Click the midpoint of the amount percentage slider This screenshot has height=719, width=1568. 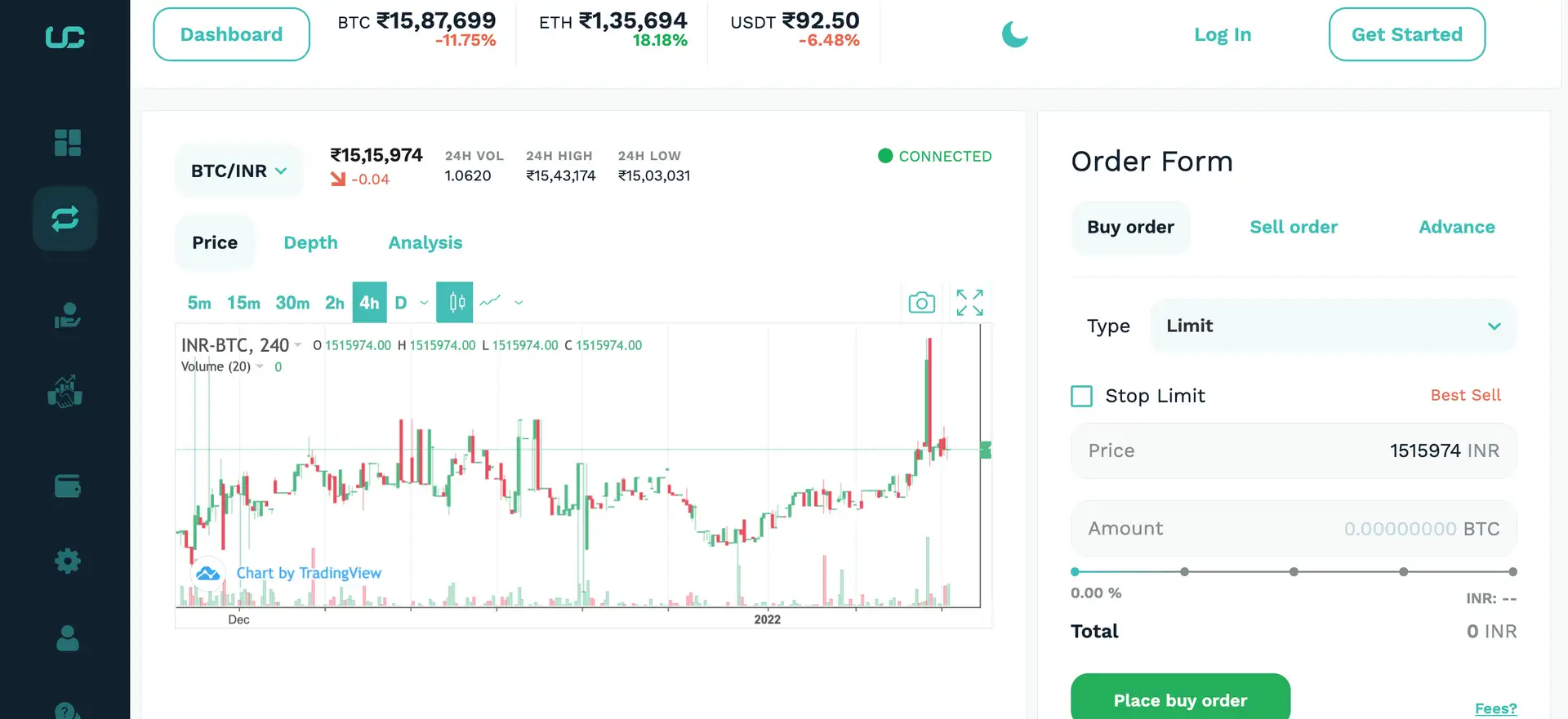[x=1294, y=572]
